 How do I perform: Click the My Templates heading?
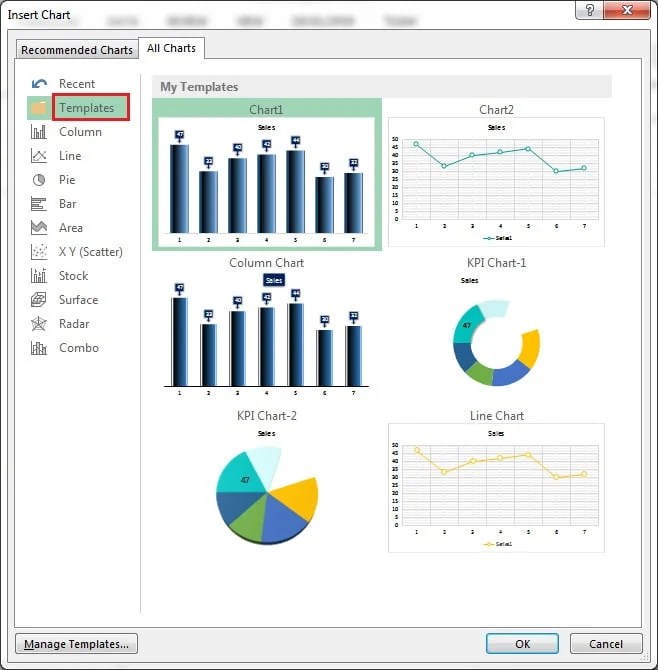click(199, 87)
